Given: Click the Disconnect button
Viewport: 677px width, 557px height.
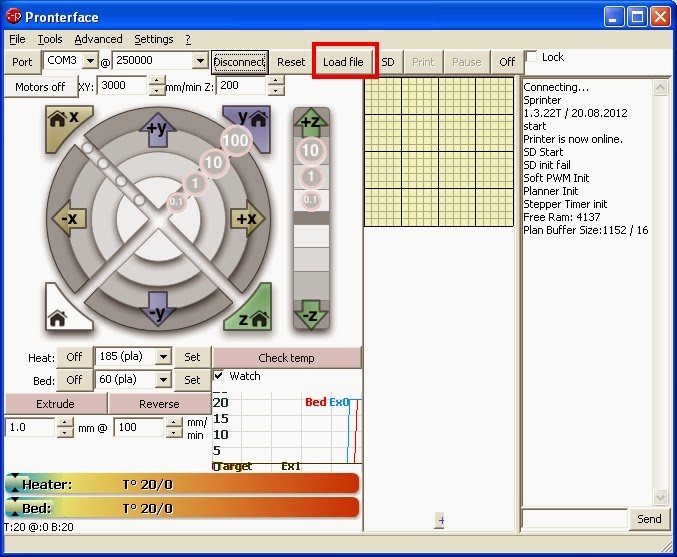Looking at the screenshot, I should coord(239,62).
